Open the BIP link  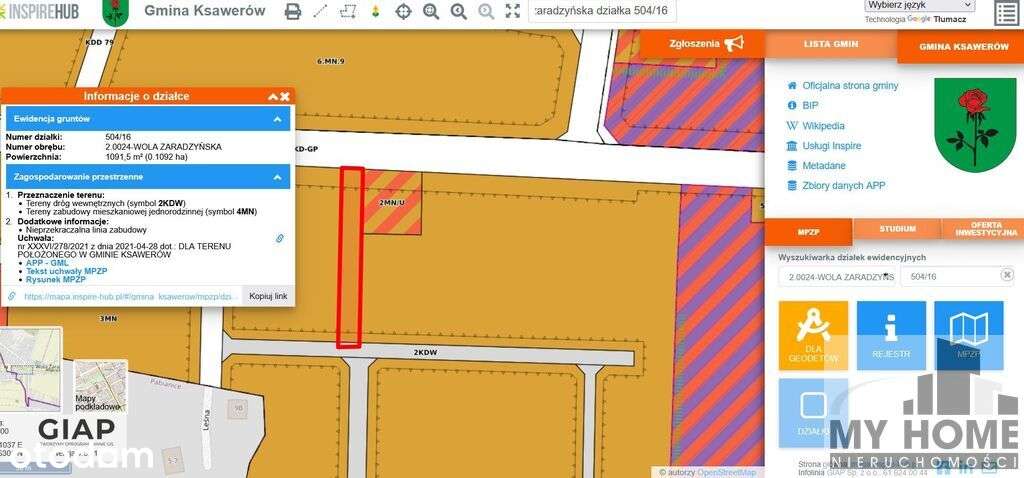click(x=810, y=105)
